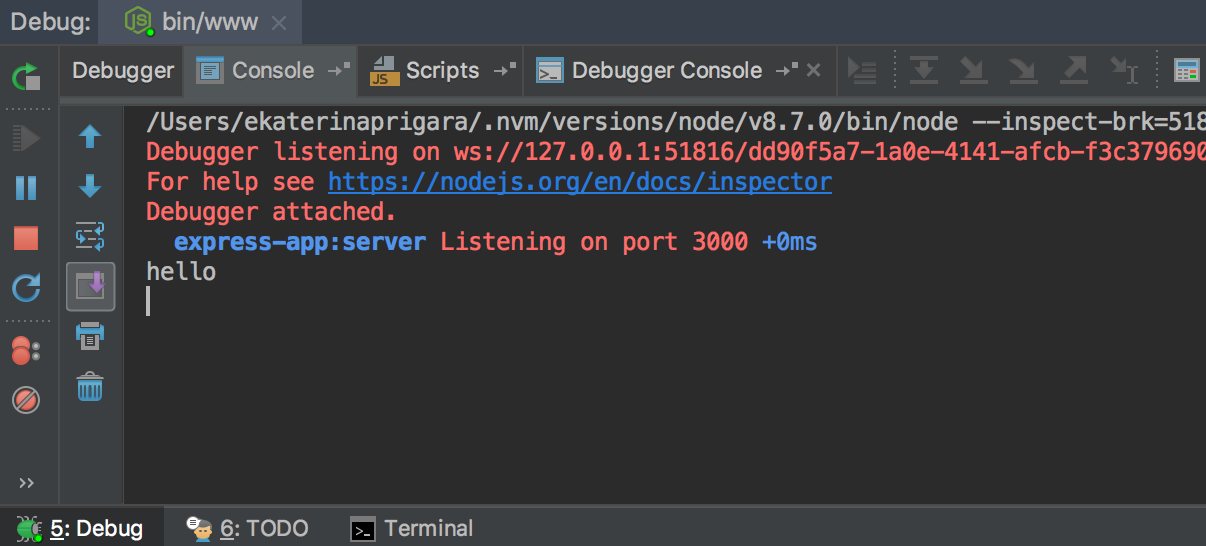Open View Breakpoints red circles icon
1206x546 pixels.
[26, 351]
